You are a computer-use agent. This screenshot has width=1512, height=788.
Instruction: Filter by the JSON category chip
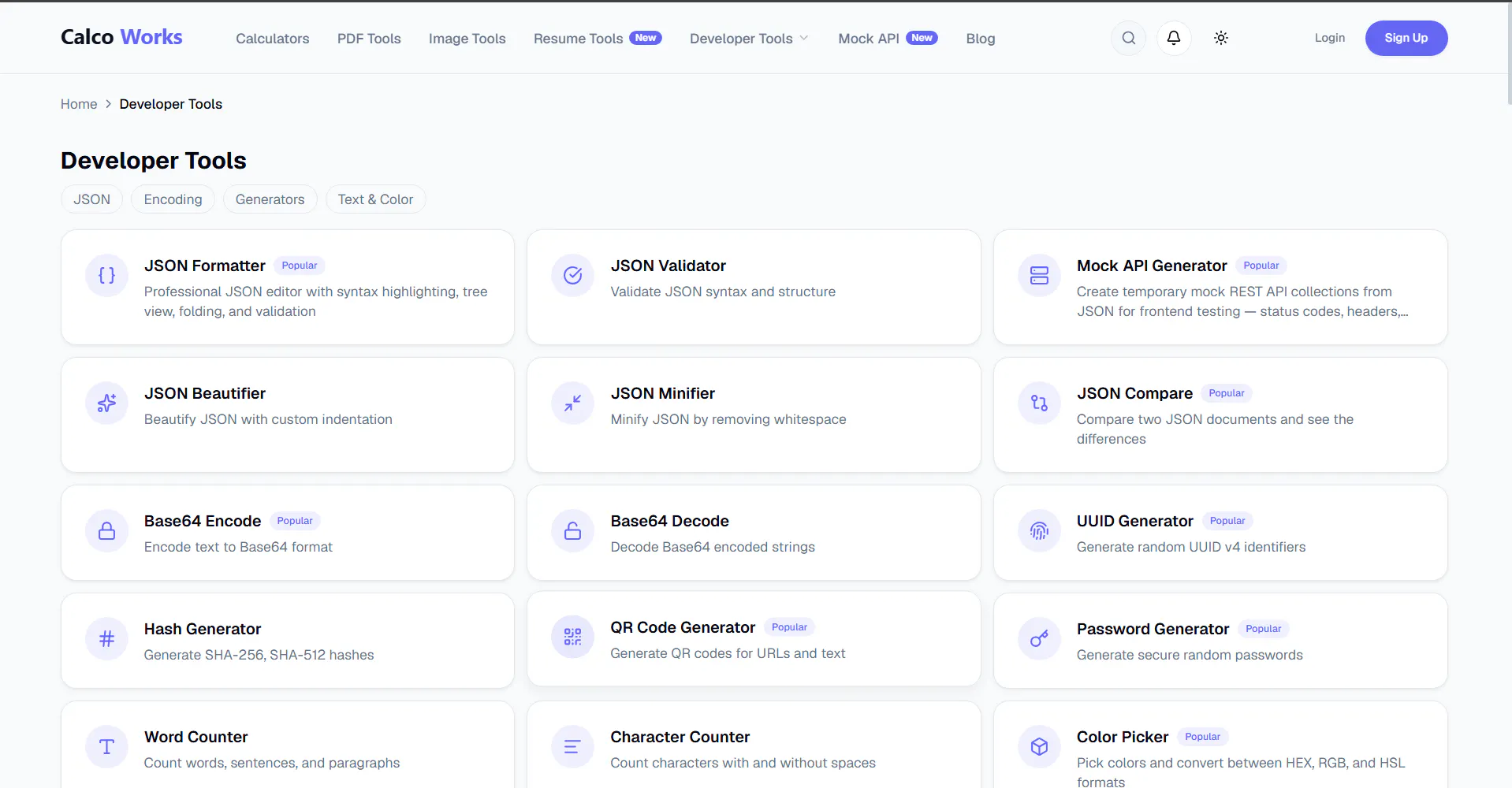point(91,199)
